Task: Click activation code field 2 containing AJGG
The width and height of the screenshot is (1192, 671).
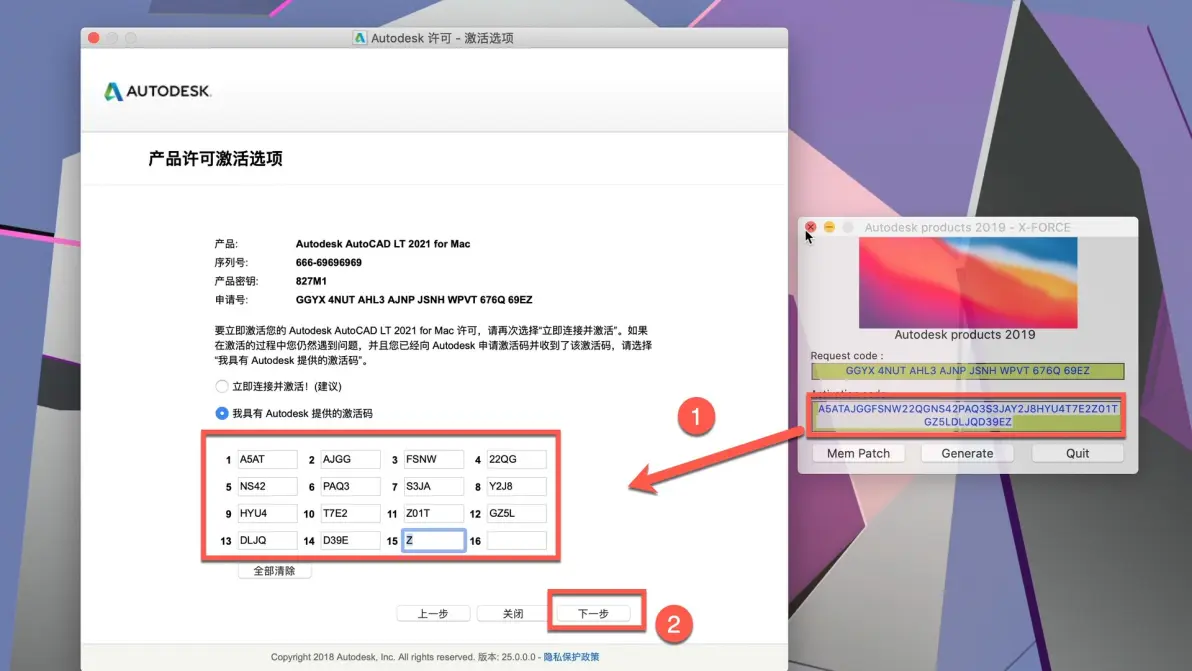Action: coord(350,459)
